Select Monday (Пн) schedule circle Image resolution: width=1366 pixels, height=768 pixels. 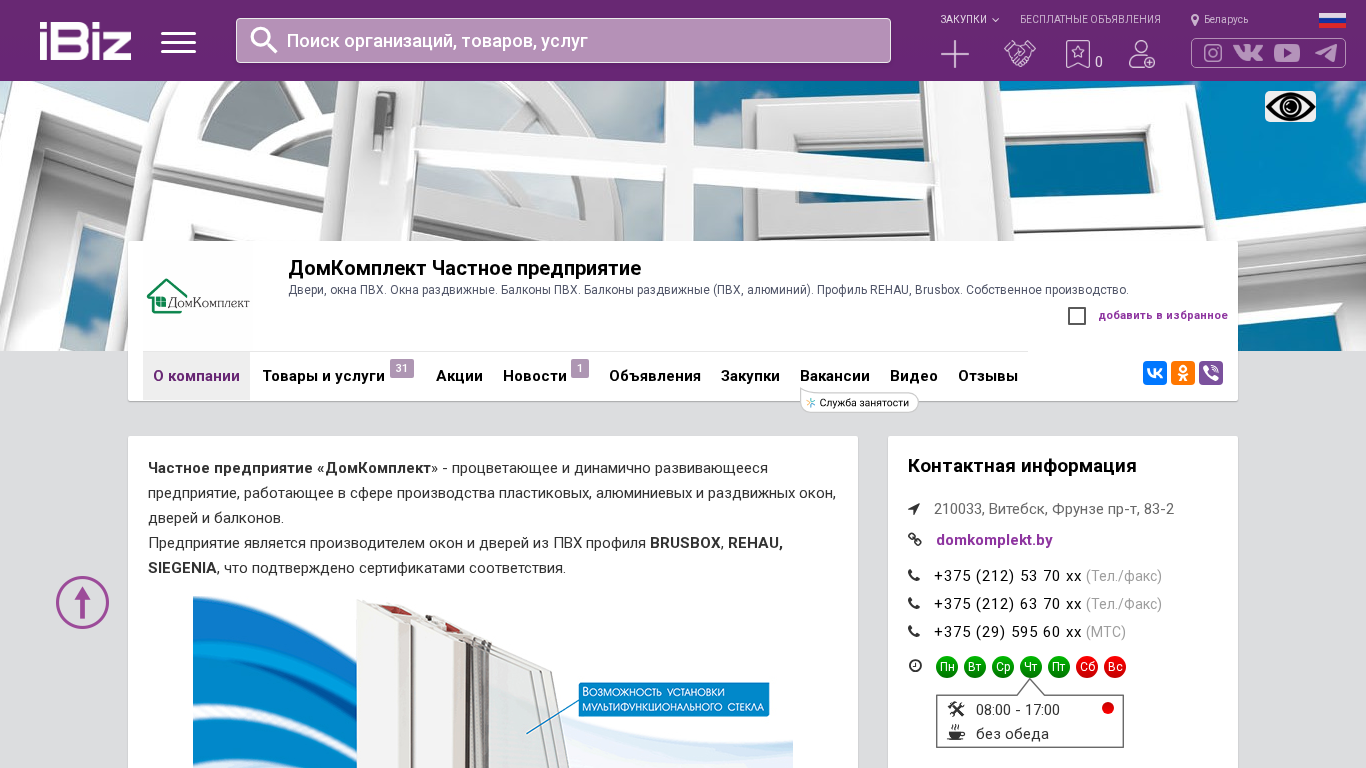947,667
